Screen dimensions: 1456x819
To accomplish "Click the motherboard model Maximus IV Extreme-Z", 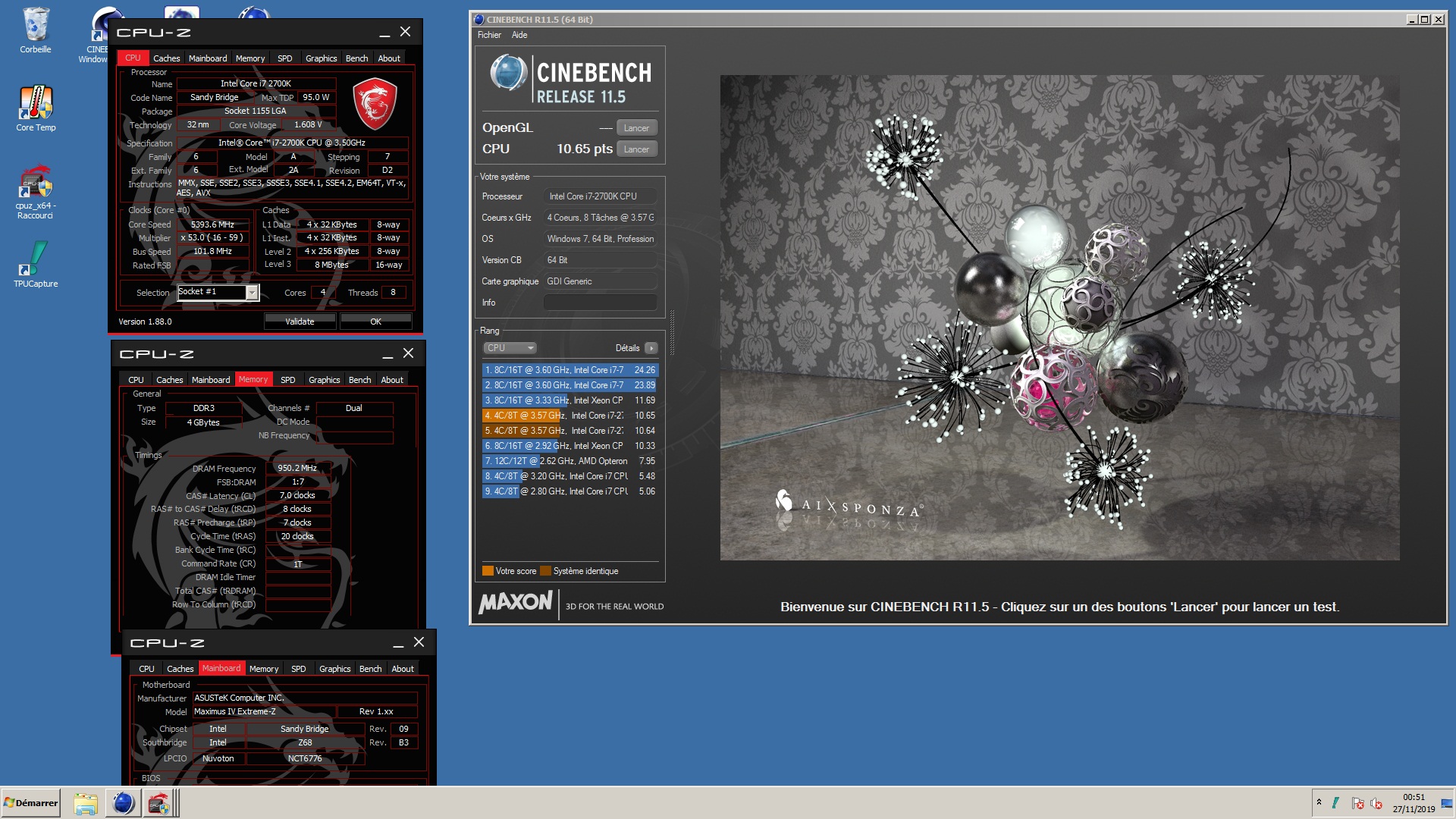I will point(263,712).
